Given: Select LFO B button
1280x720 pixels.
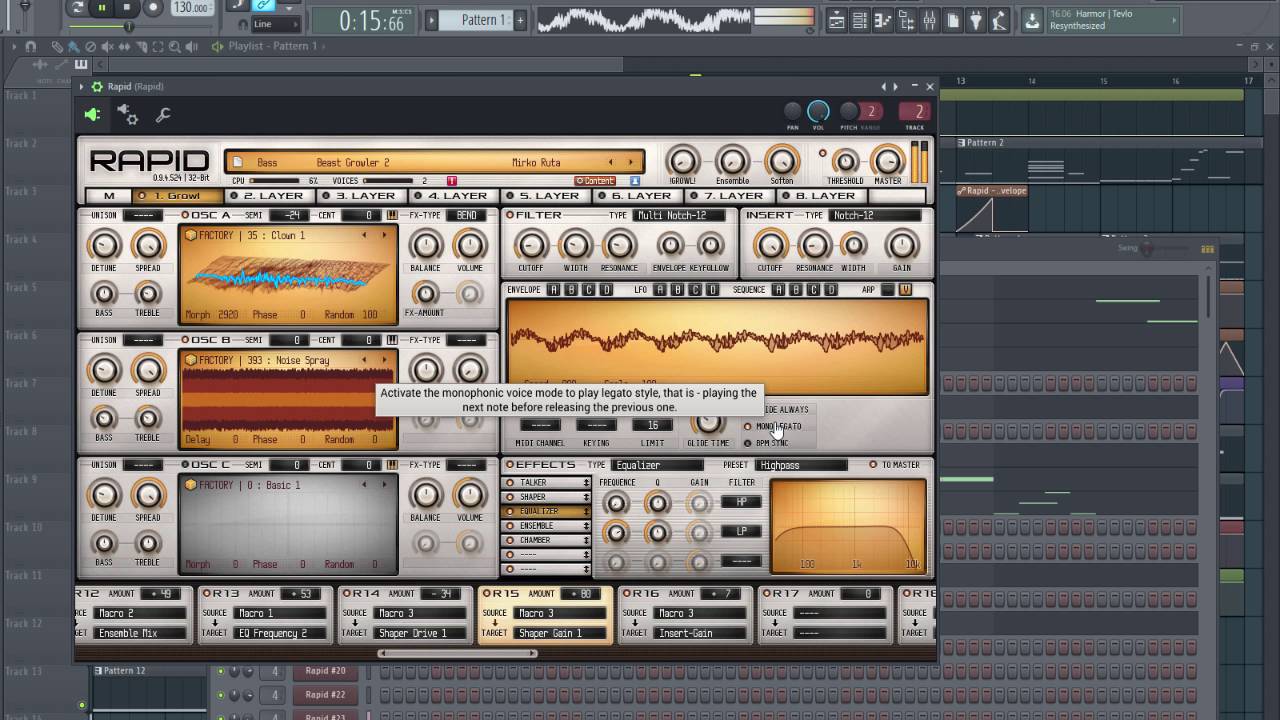Looking at the screenshot, I should tap(677, 290).
